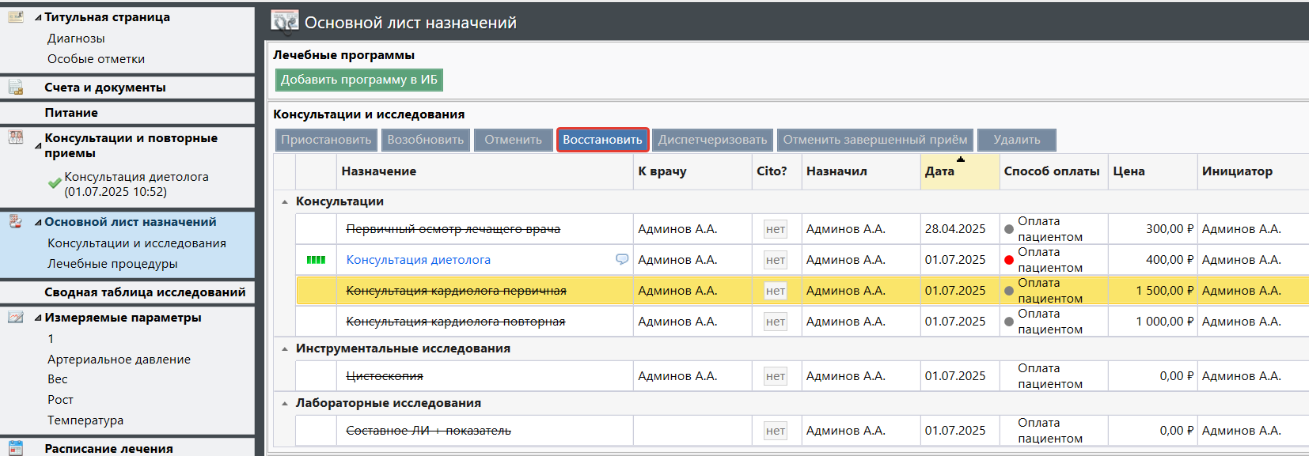
Task: Toggle Cito for Консультация кардиолога первичная
Action: click(775, 292)
